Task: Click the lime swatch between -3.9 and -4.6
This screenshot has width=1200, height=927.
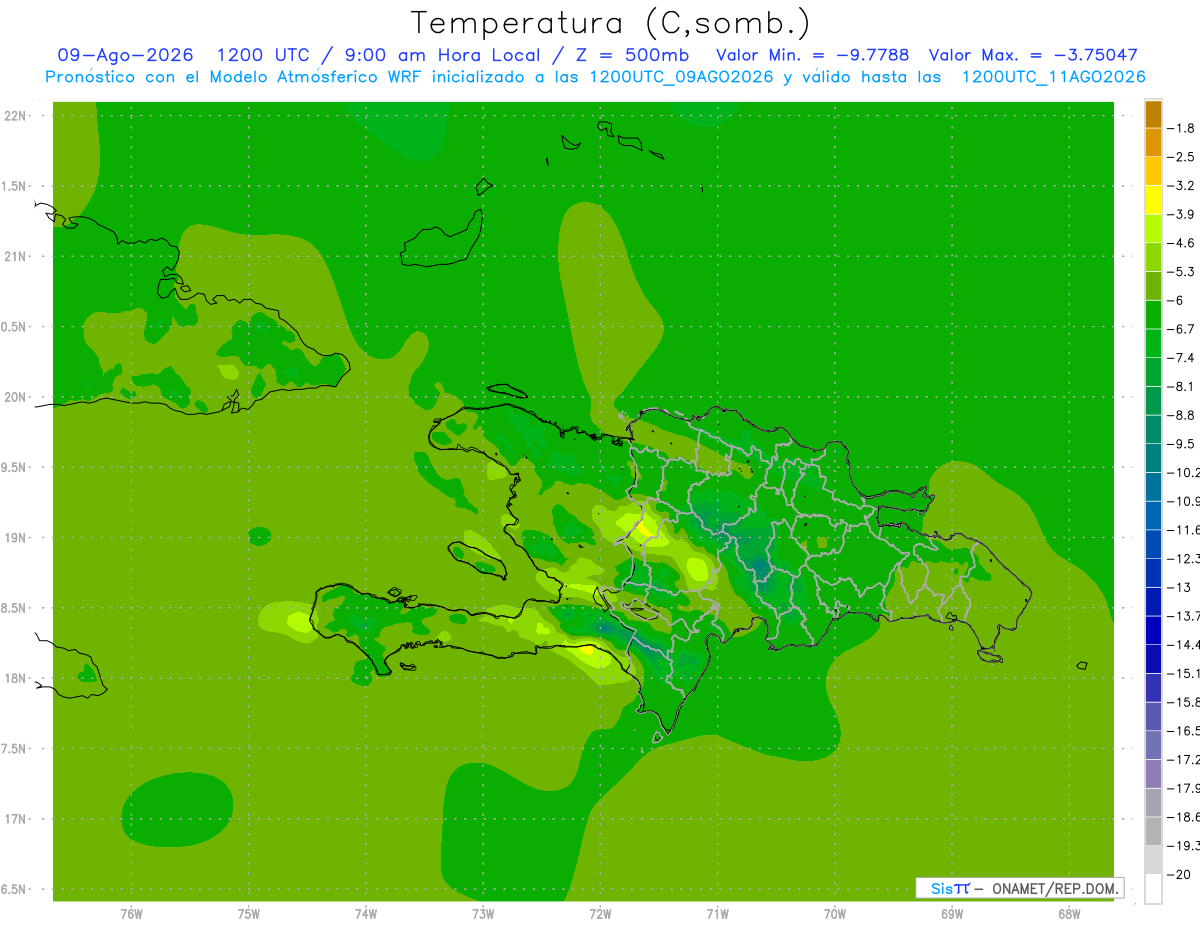Action: point(1153,229)
